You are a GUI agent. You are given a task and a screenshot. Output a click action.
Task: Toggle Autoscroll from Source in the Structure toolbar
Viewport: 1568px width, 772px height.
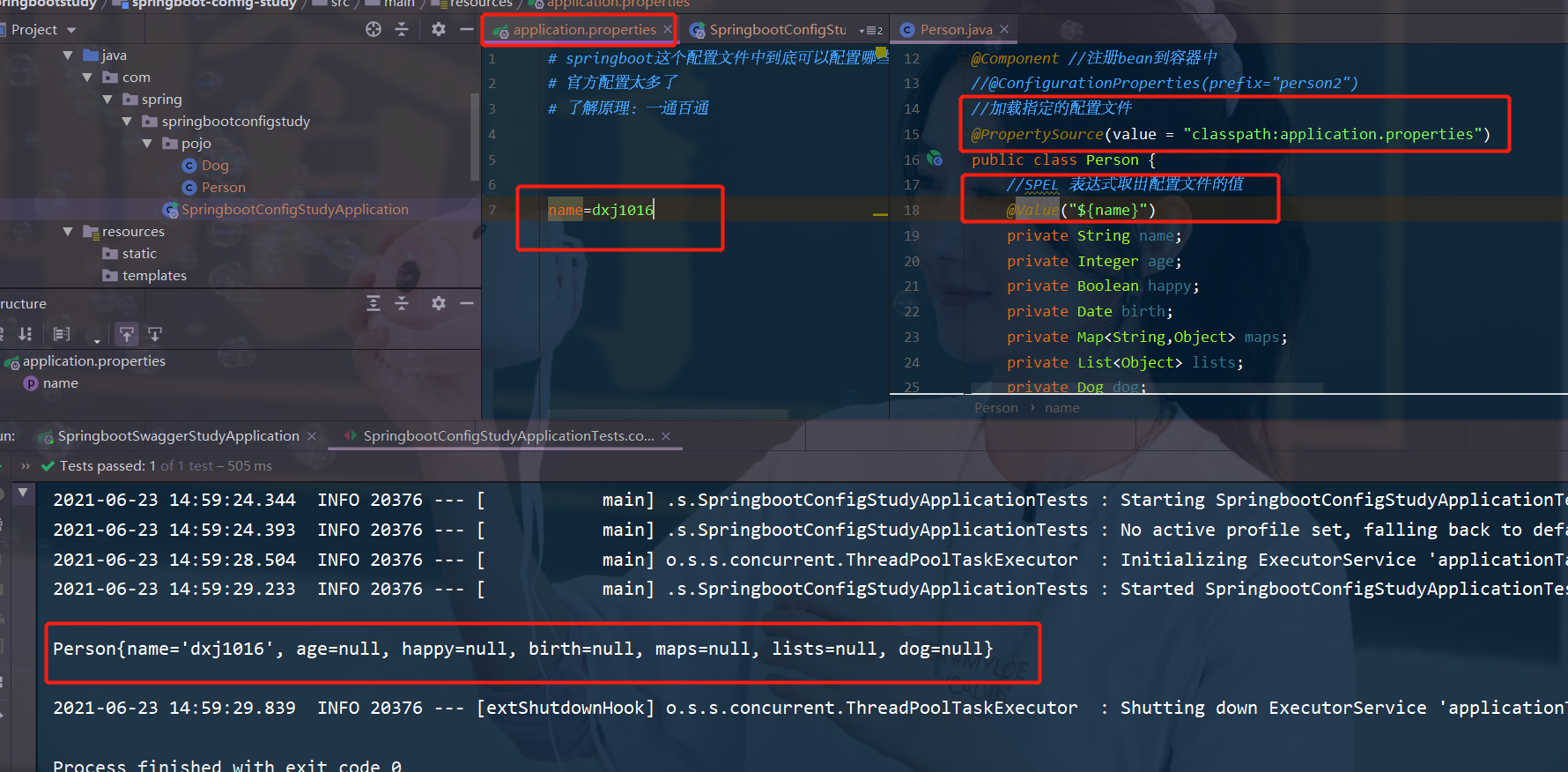point(155,334)
